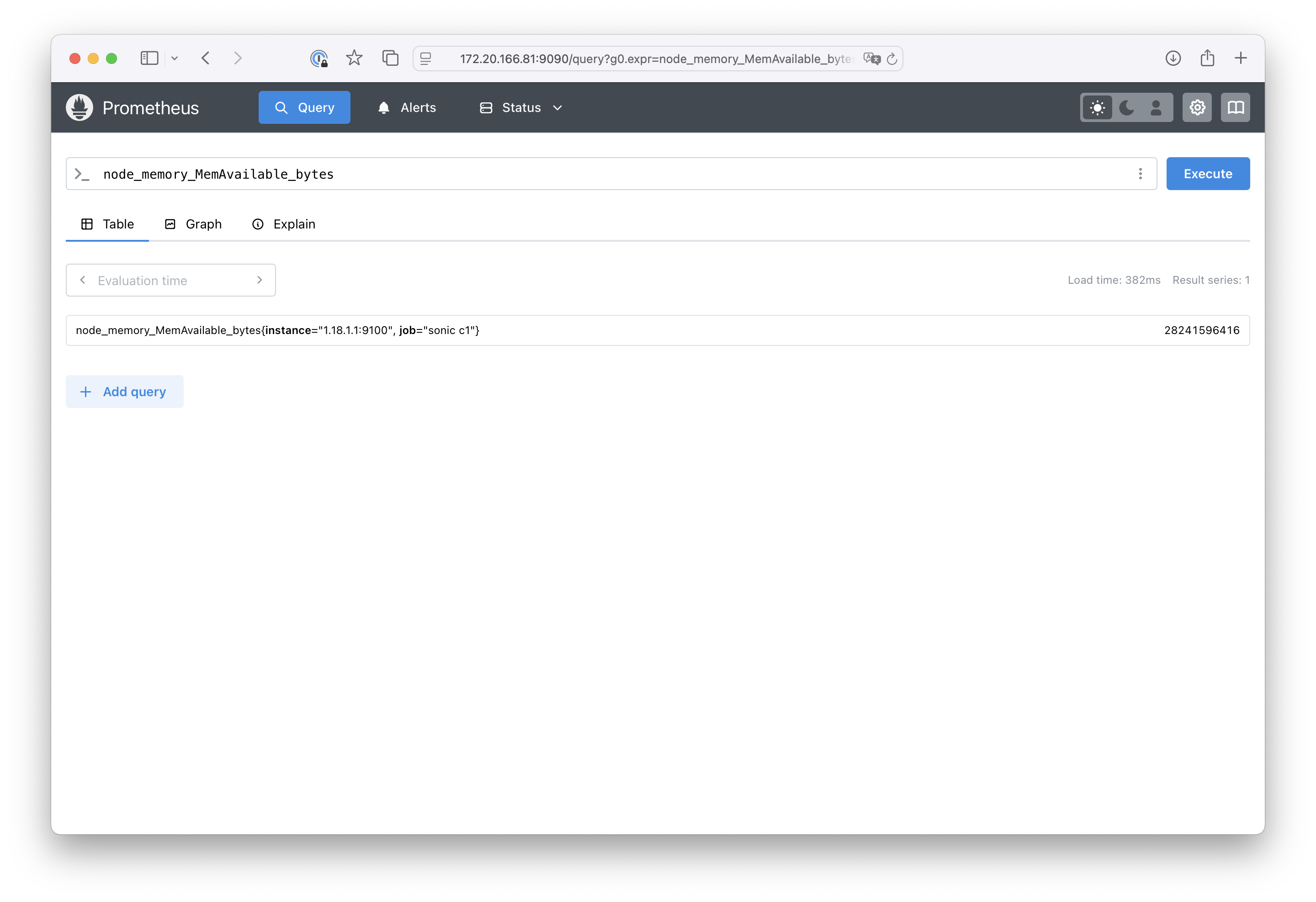Viewport: 1316px width, 902px height.
Task: Click the bell icon beside Alerts
Action: (383, 107)
